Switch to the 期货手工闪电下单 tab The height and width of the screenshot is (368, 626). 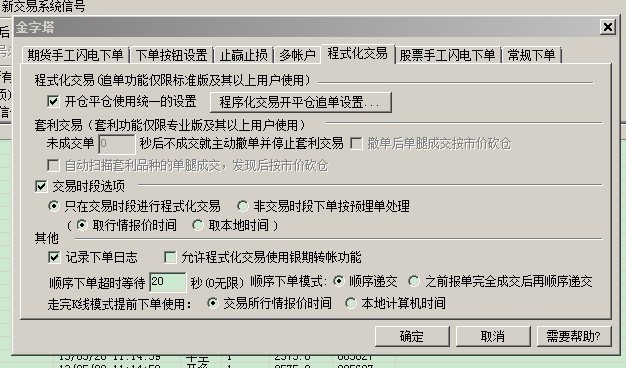pos(75,55)
